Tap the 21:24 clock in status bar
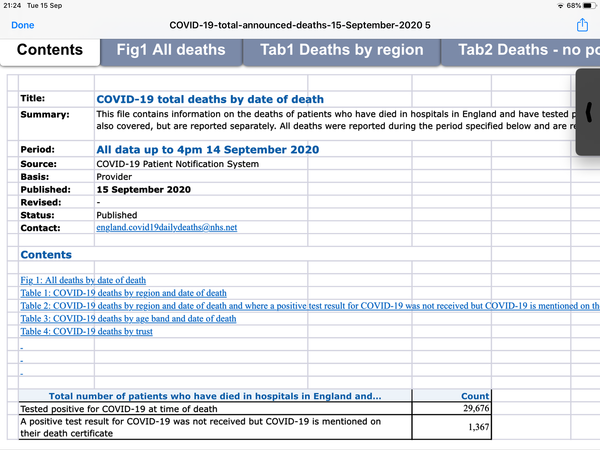600x450 pixels. pos(12,6)
